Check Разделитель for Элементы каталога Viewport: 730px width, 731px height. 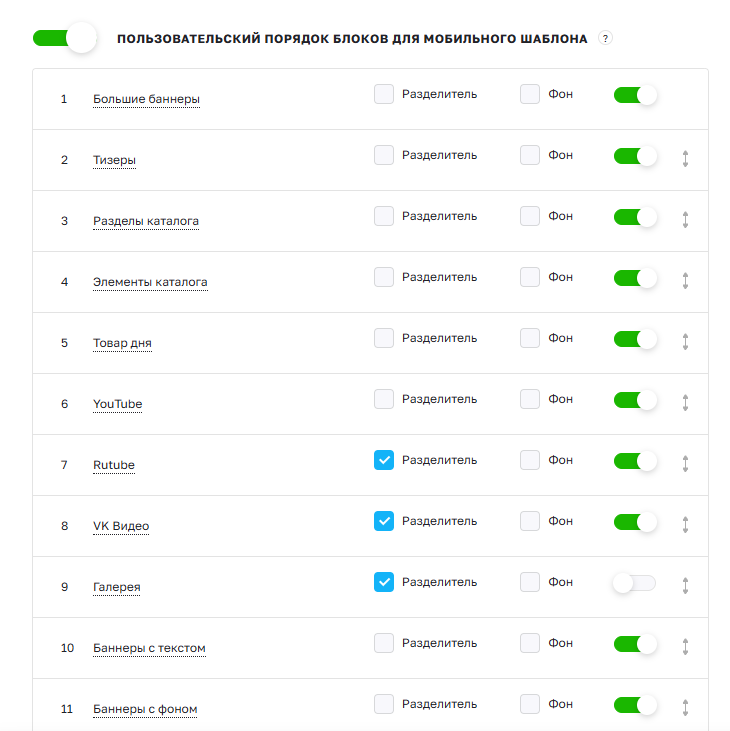pyautogui.click(x=384, y=277)
